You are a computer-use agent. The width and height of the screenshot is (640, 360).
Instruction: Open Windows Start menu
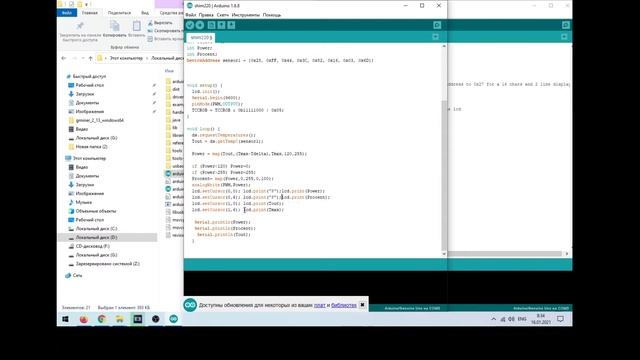pos(65,319)
